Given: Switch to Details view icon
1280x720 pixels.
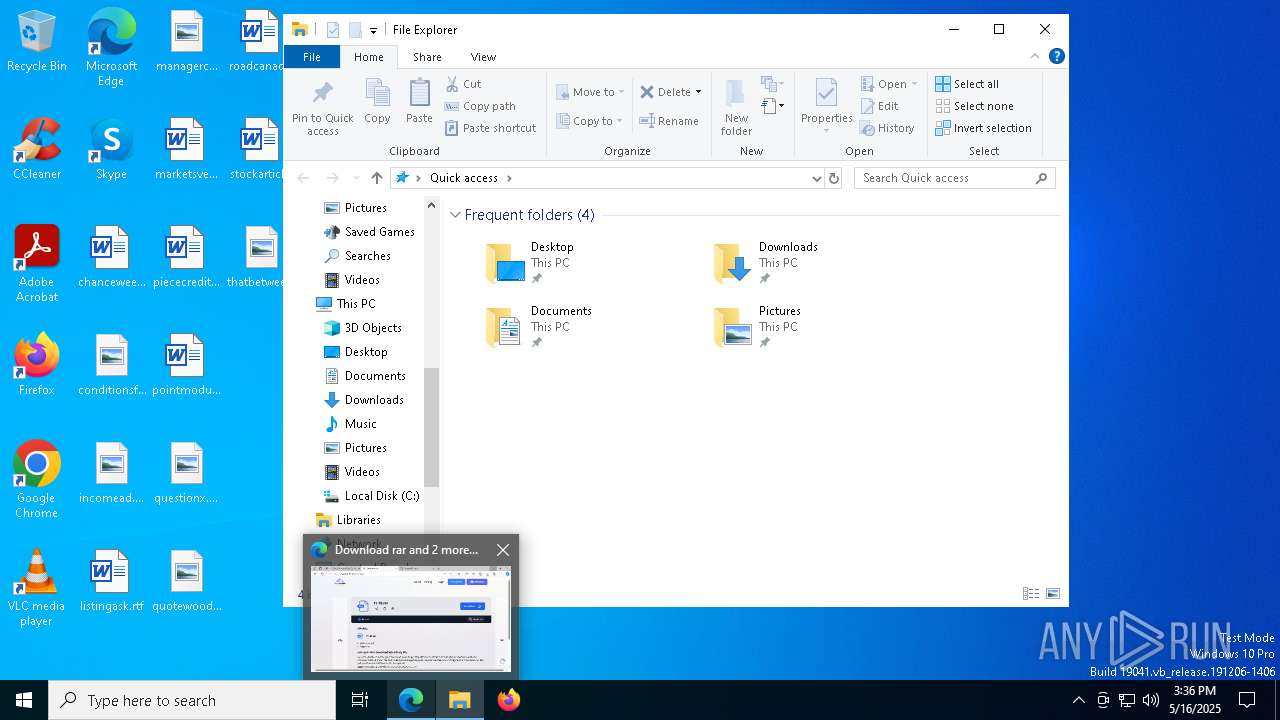Looking at the screenshot, I should click(x=1031, y=594).
